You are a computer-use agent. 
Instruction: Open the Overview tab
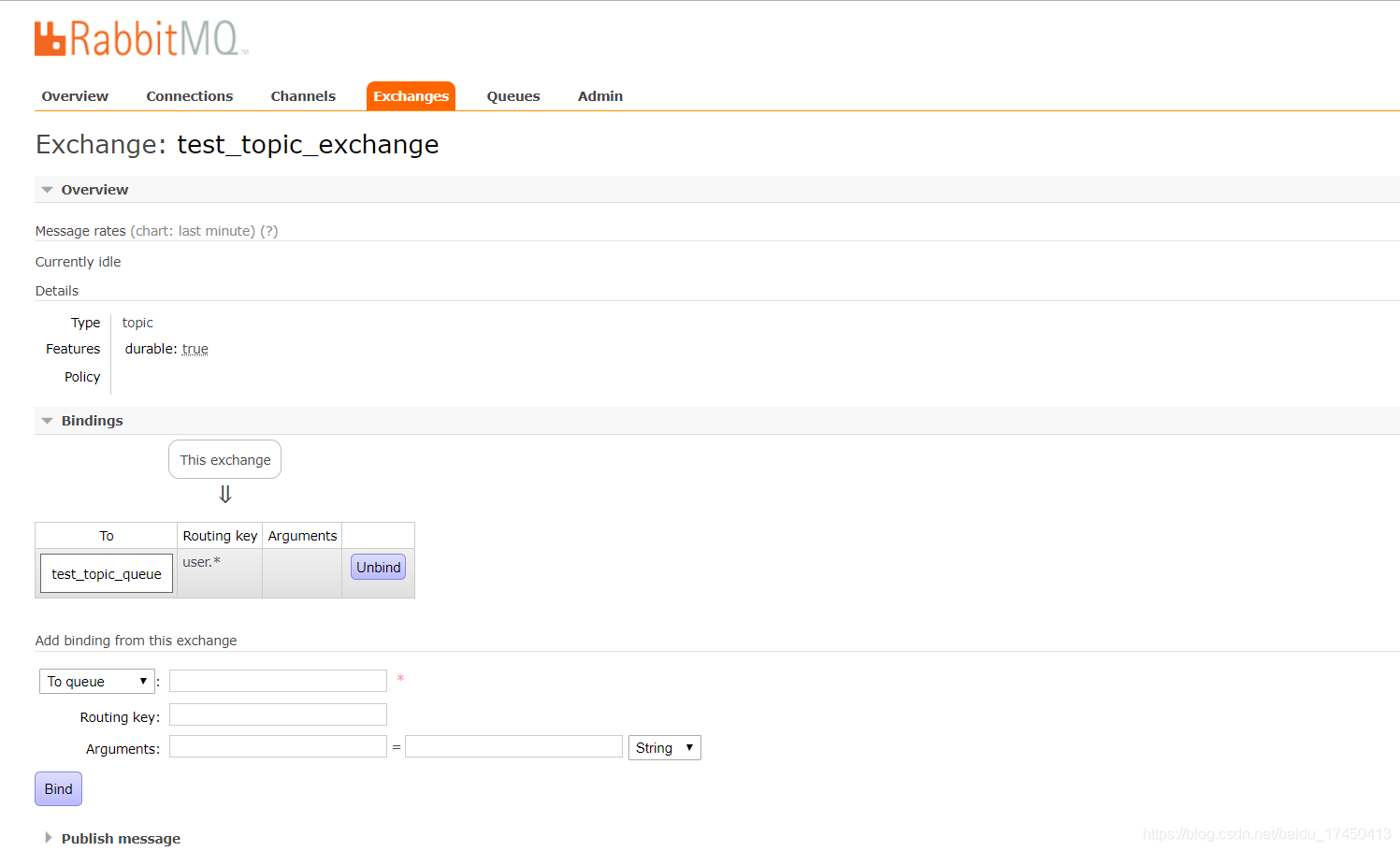[x=75, y=96]
